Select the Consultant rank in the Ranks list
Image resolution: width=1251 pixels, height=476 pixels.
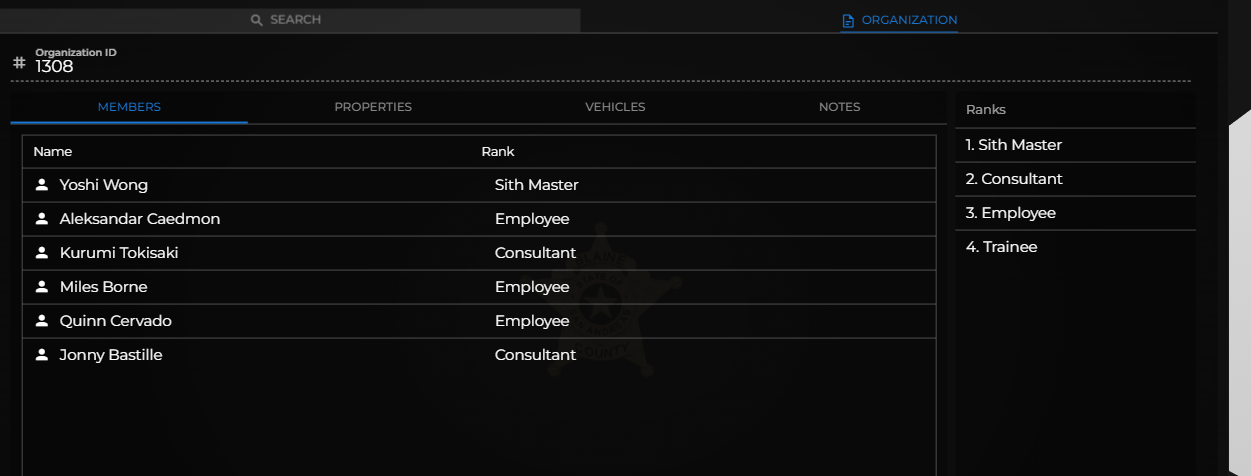pyautogui.click(x=1075, y=179)
